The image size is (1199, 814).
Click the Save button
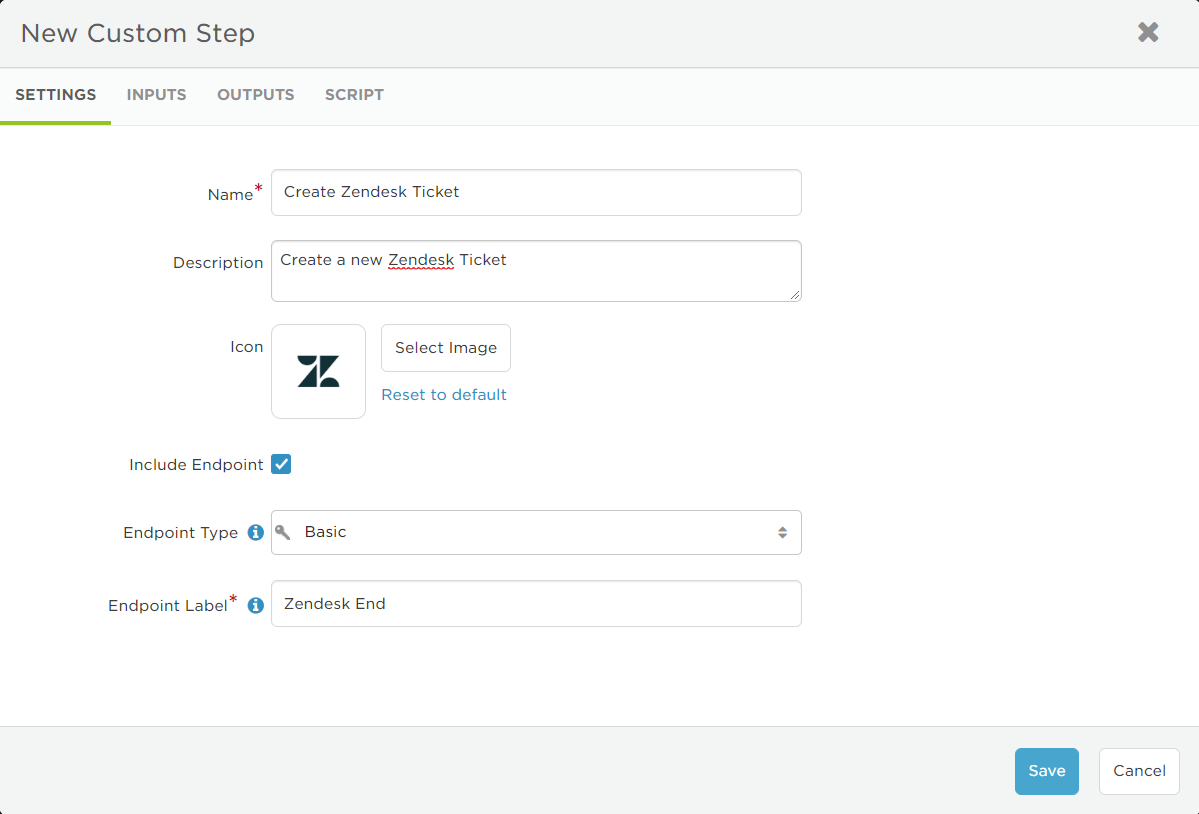click(x=1046, y=771)
